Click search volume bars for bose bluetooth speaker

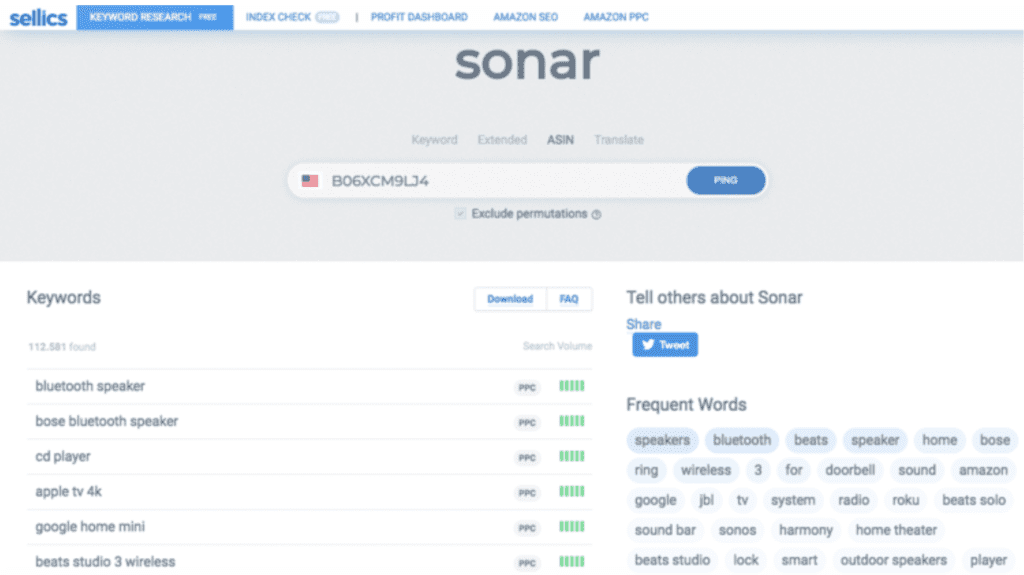[571, 421]
